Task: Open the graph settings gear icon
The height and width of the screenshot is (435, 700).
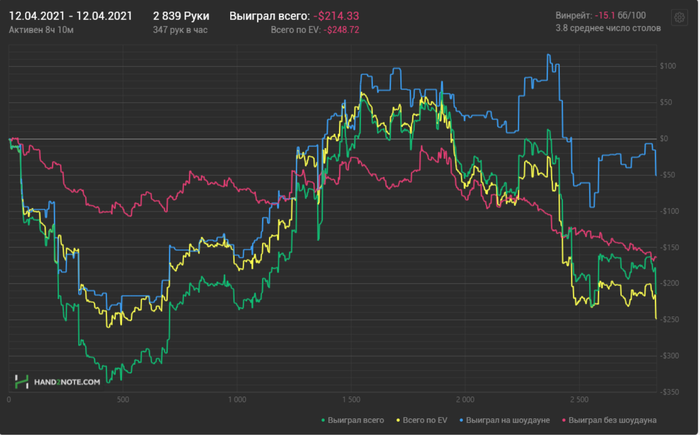Action: [x=679, y=18]
